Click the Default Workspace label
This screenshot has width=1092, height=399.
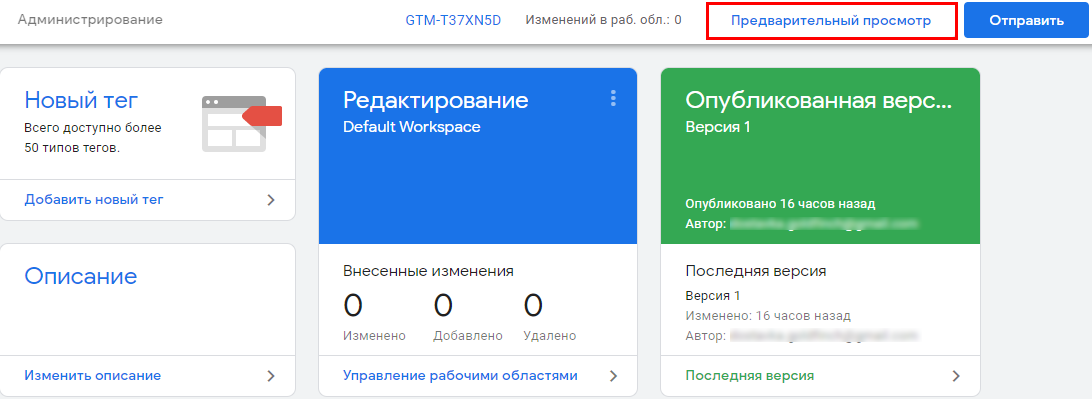(x=412, y=127)
